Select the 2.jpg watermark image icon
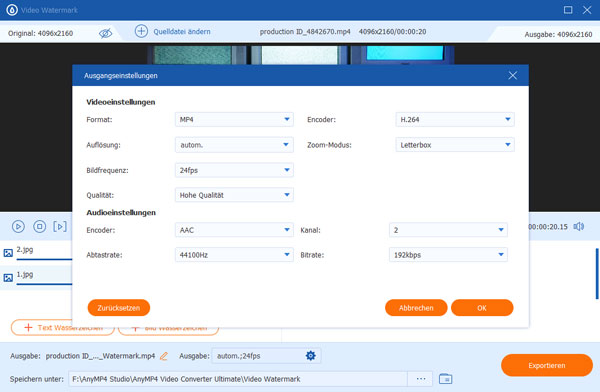 tap(8, 253)
